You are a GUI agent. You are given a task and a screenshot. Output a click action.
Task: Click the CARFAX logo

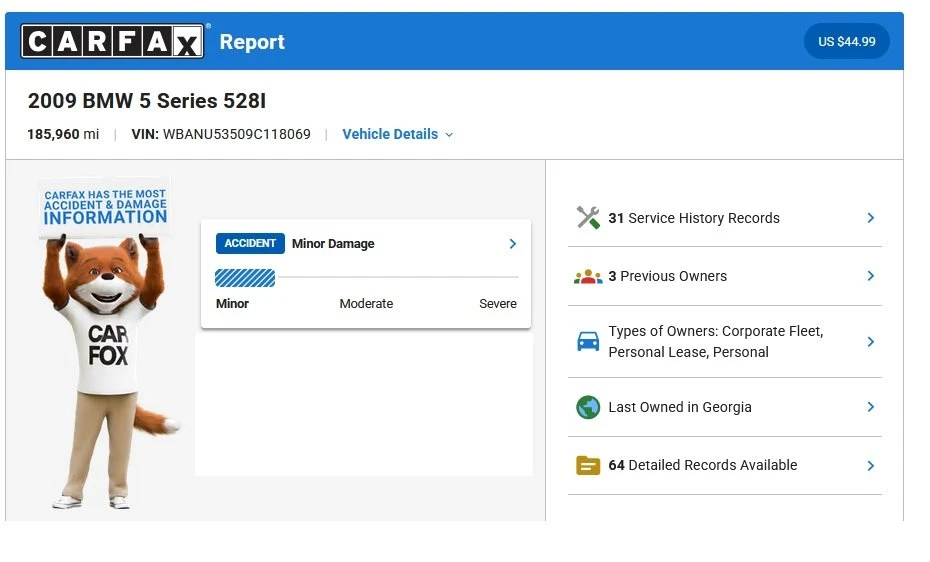point(112,41)
